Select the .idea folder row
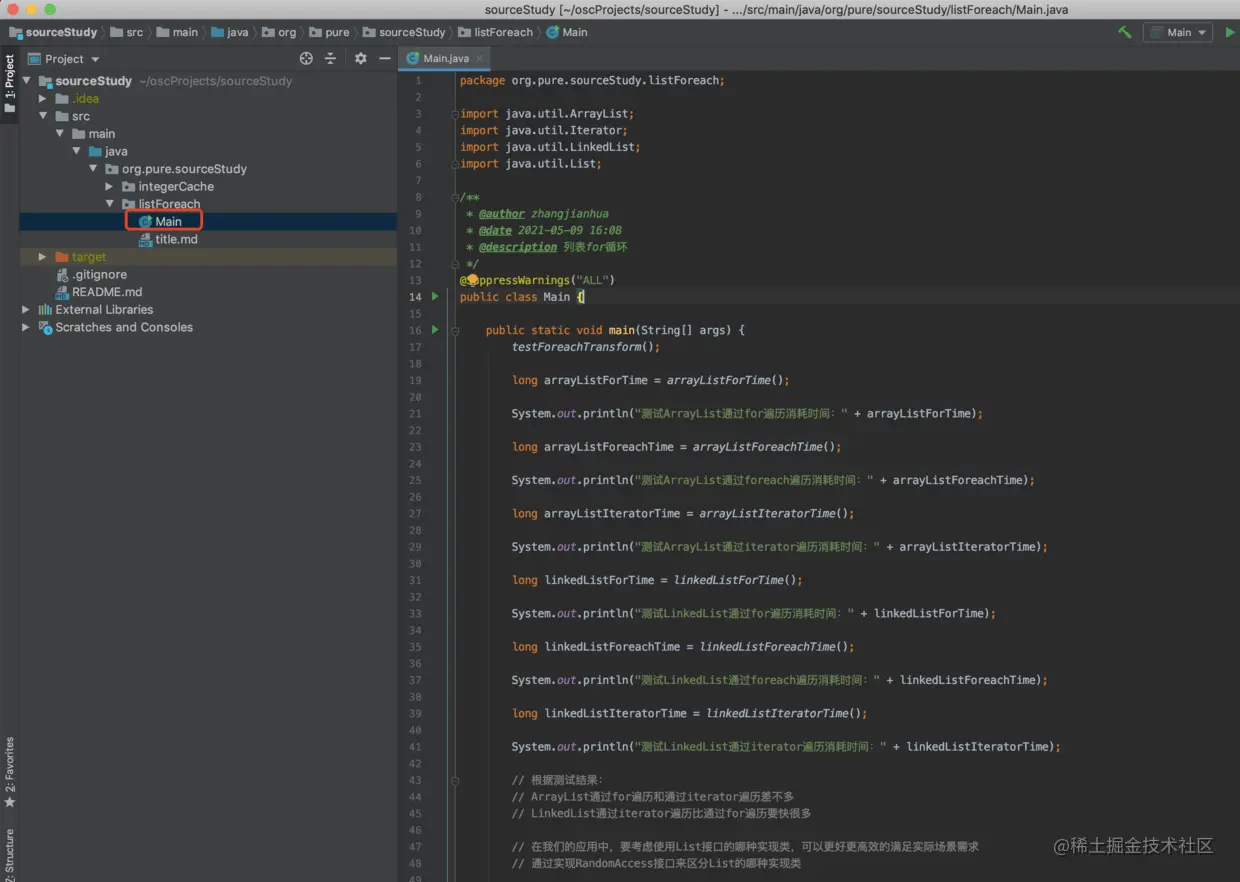1240x882 pixels. click(x=208, y=98)
